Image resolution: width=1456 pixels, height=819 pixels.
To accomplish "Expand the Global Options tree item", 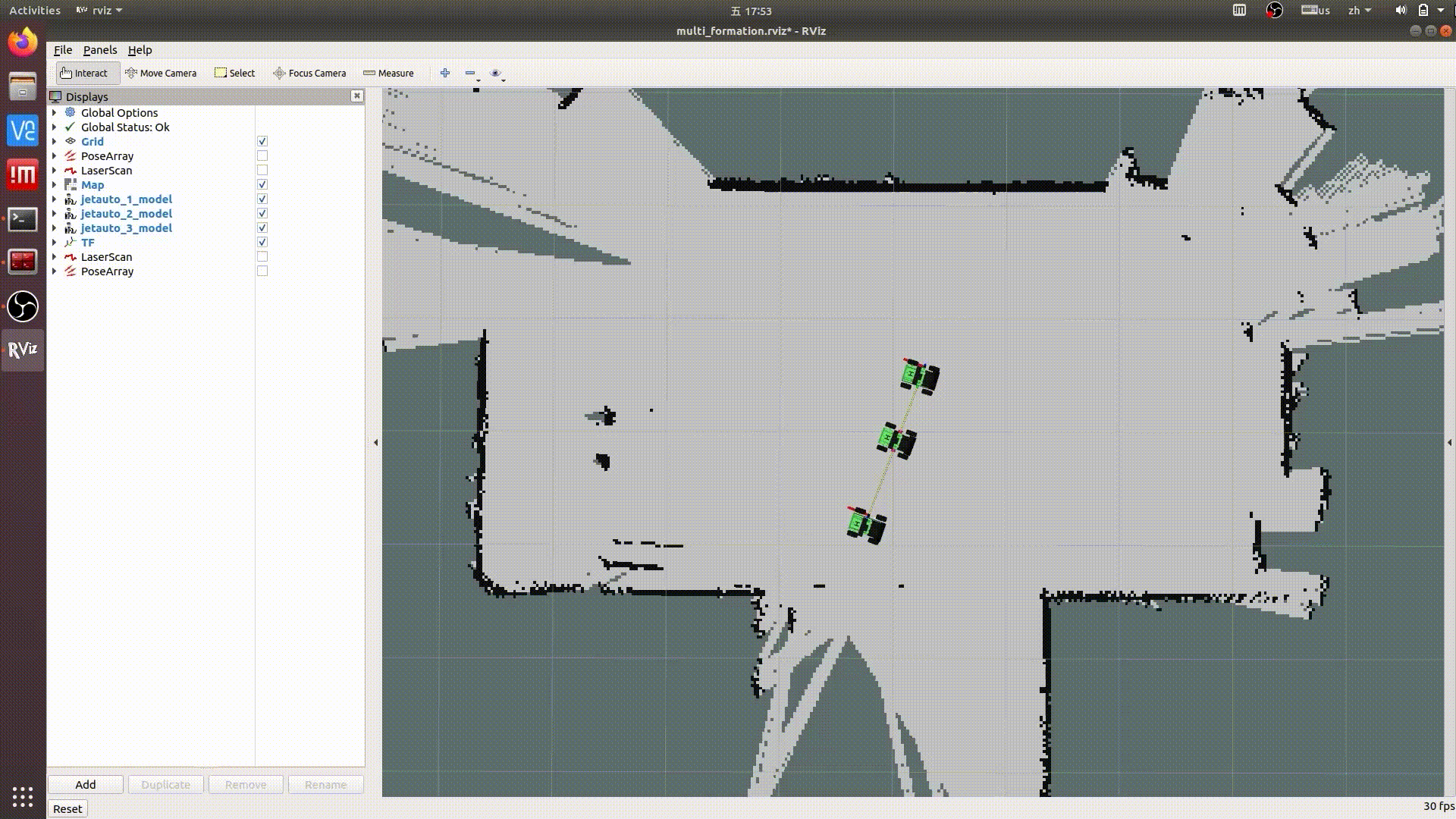I will pyautogui.click(x=54, y=113).
